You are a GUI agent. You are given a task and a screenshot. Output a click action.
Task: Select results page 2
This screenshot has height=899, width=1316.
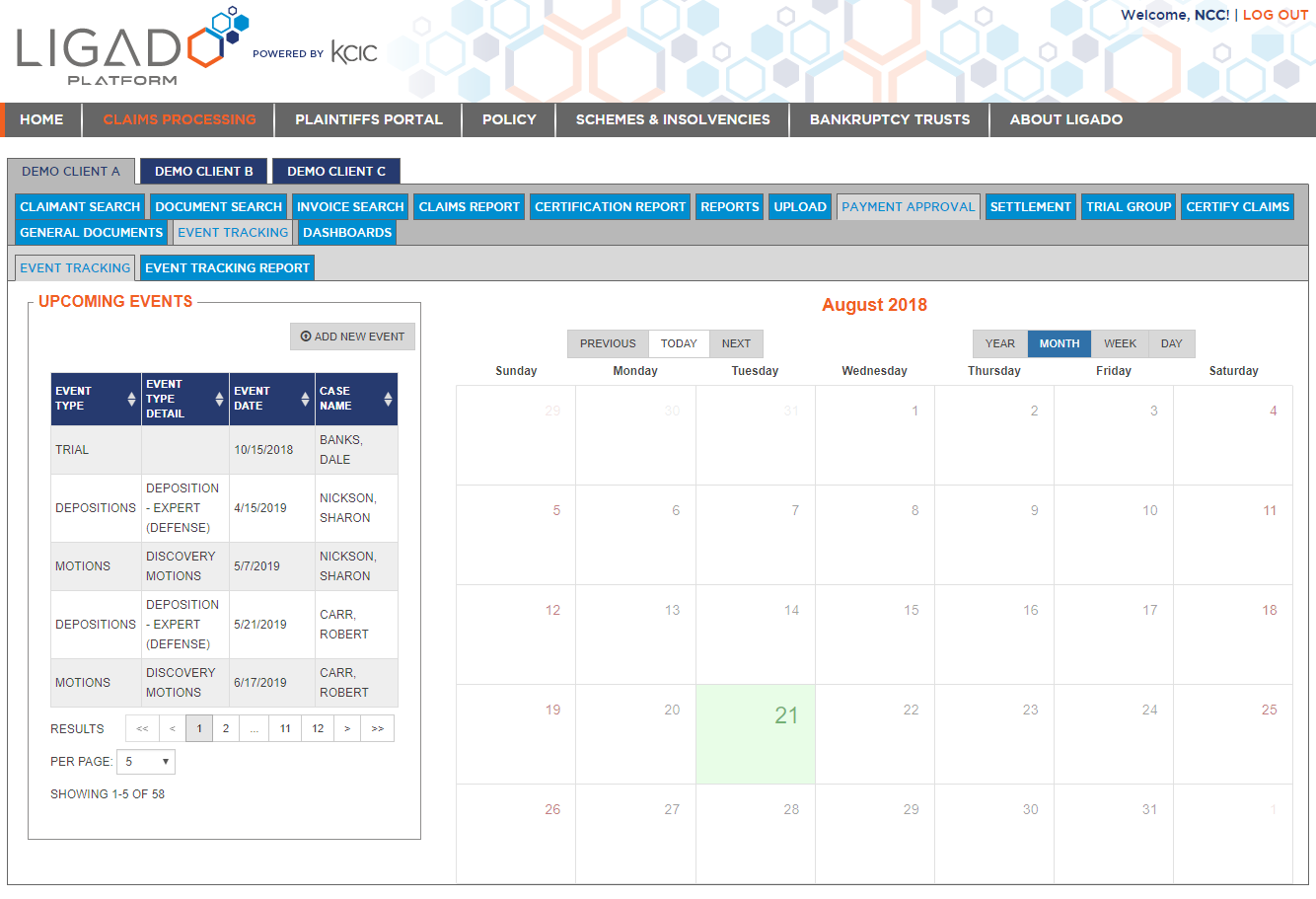click(x=226, y=728)
